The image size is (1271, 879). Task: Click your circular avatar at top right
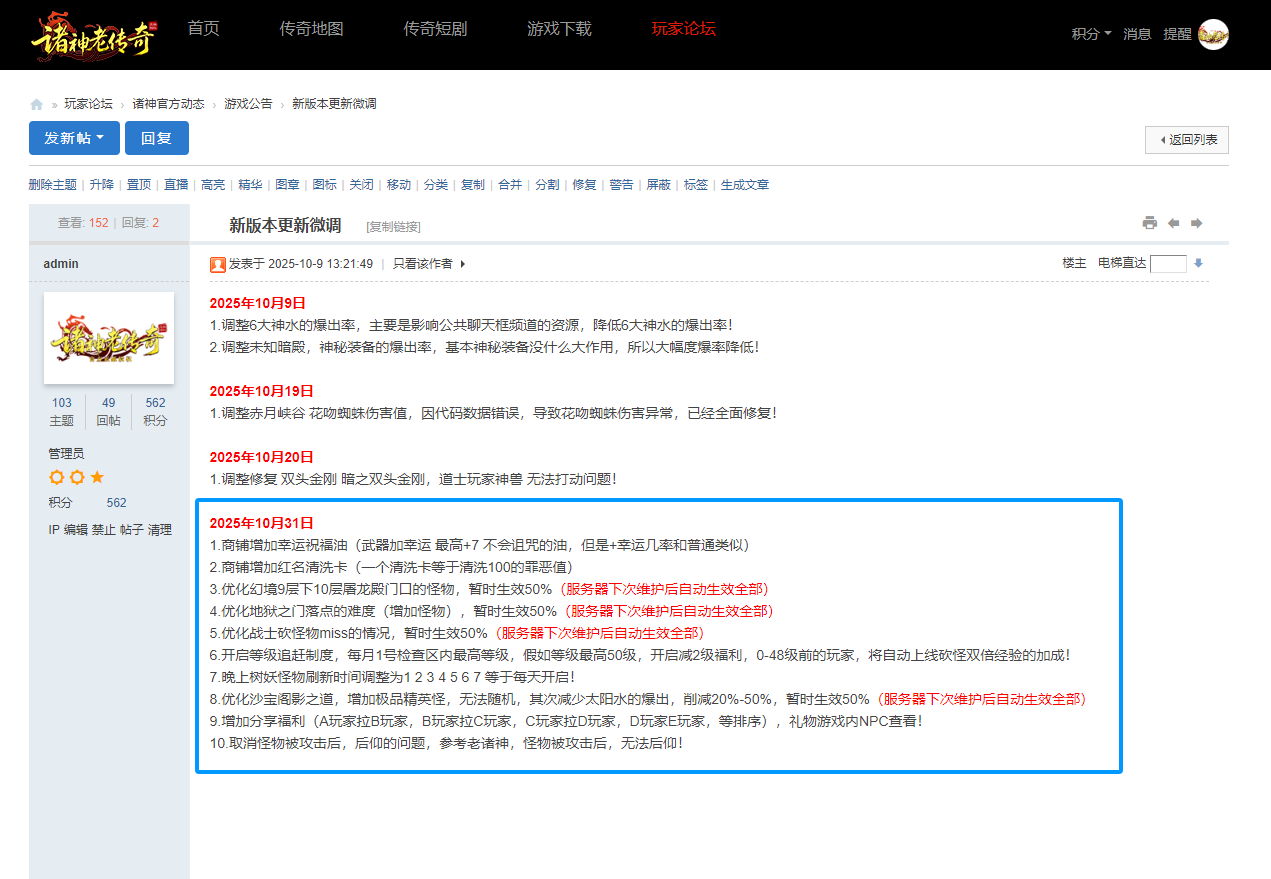pyautogui.click(x=1212, y=34)
